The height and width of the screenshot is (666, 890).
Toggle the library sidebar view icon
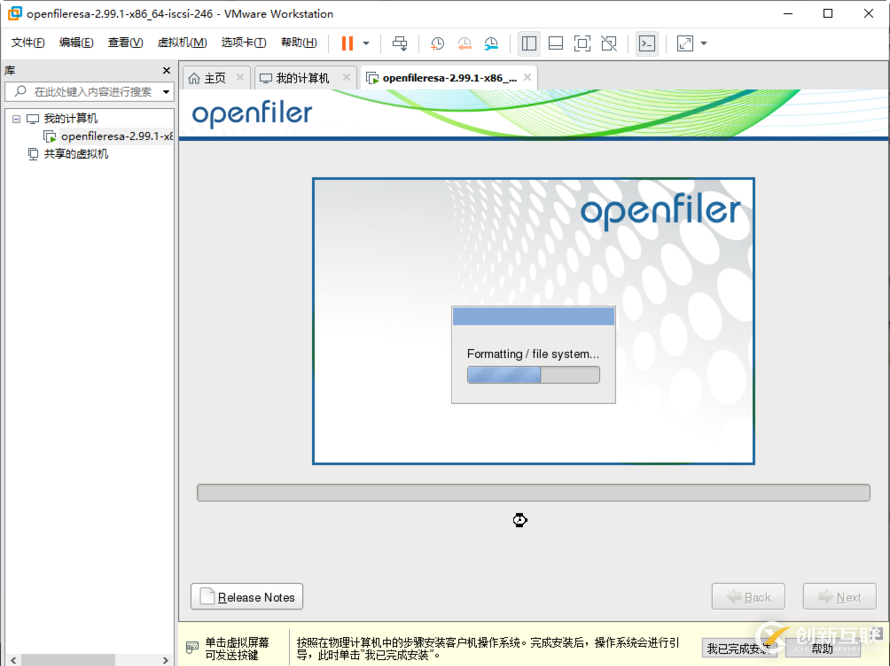pos(529,43)
